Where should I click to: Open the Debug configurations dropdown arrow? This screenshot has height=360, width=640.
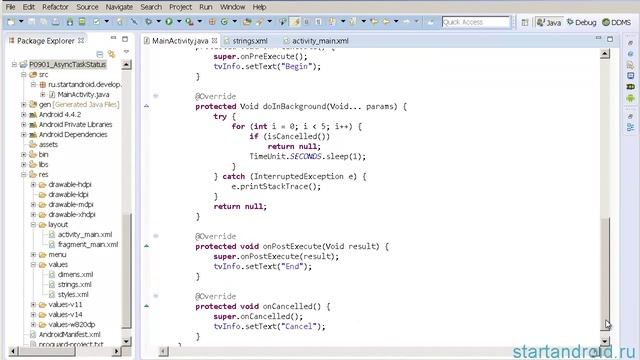coord(158,22)
